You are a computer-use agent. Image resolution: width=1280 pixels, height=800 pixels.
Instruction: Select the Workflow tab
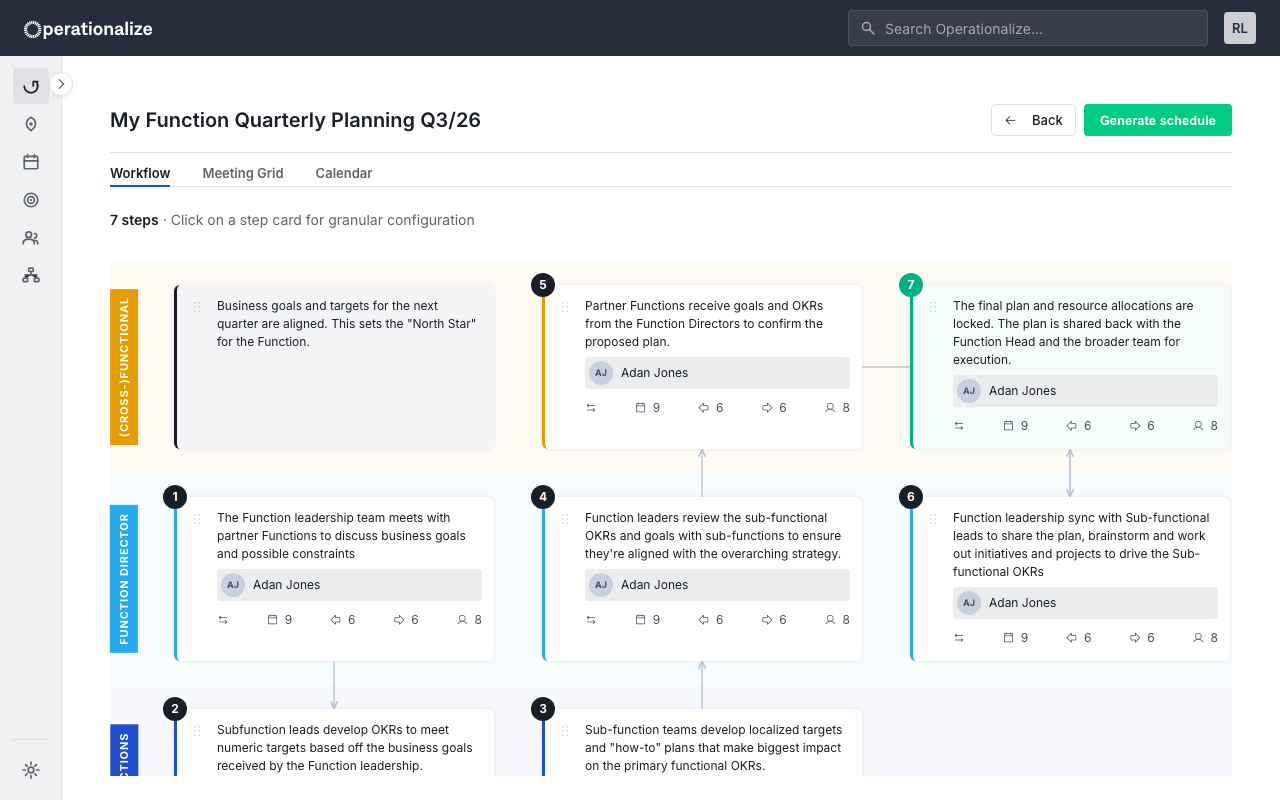140,173
